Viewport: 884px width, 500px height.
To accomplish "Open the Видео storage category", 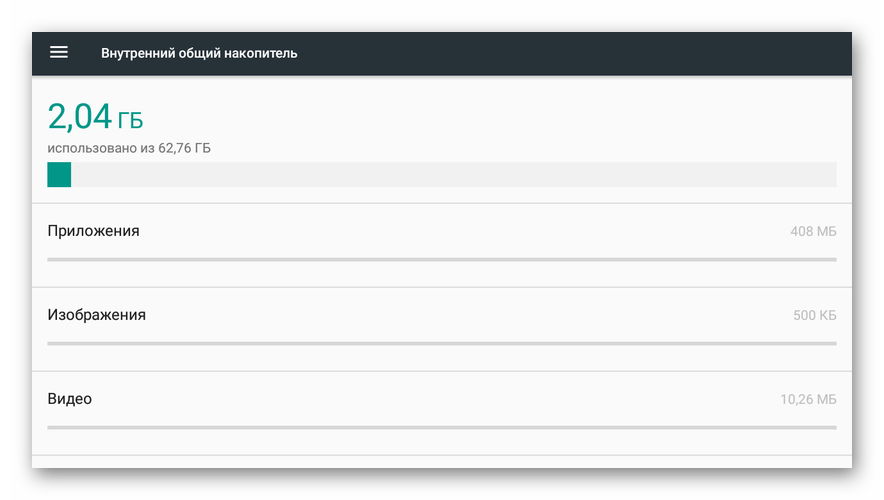I will [x=70, y=399].
